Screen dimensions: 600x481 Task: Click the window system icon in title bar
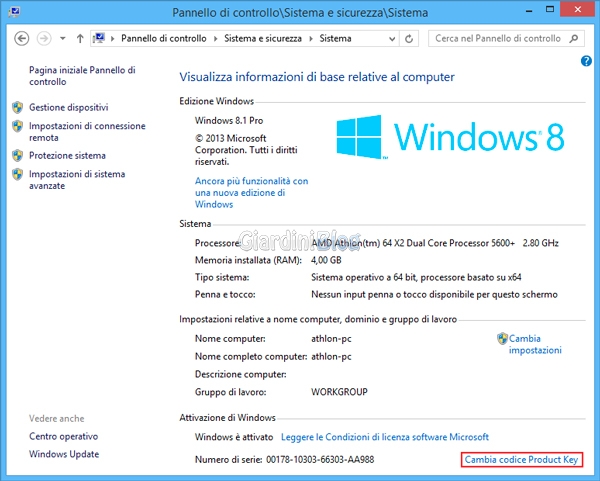[14, 11]
